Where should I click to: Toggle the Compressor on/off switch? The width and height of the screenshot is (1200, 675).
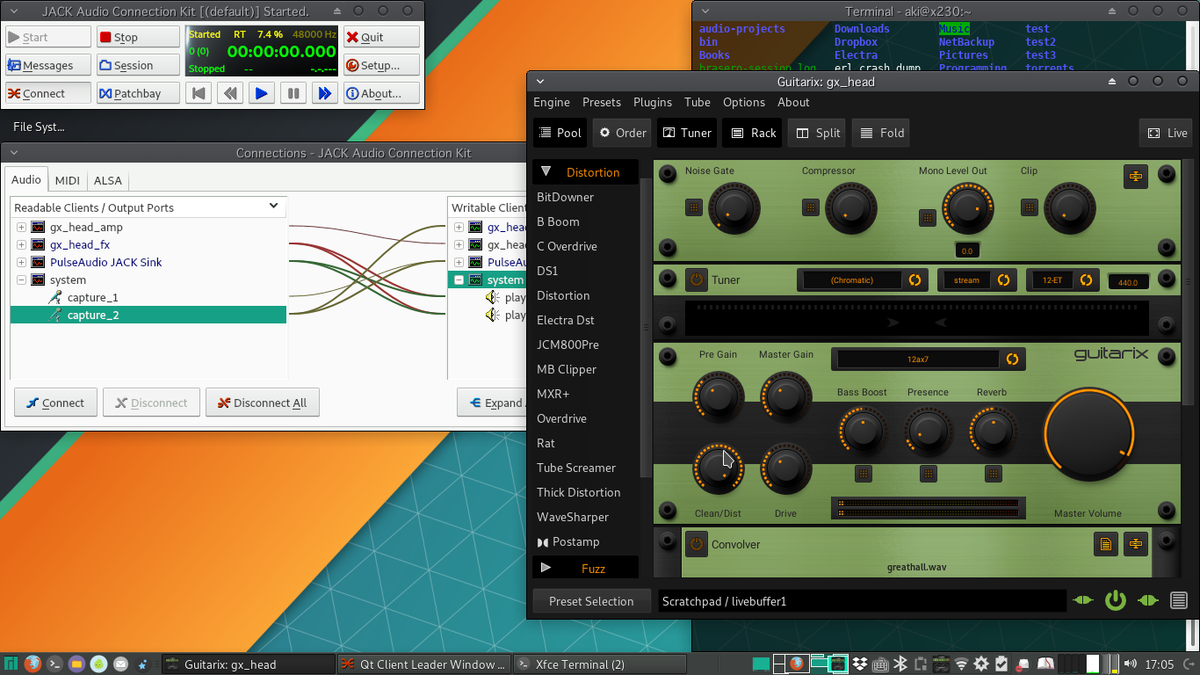tap(811, 208)
